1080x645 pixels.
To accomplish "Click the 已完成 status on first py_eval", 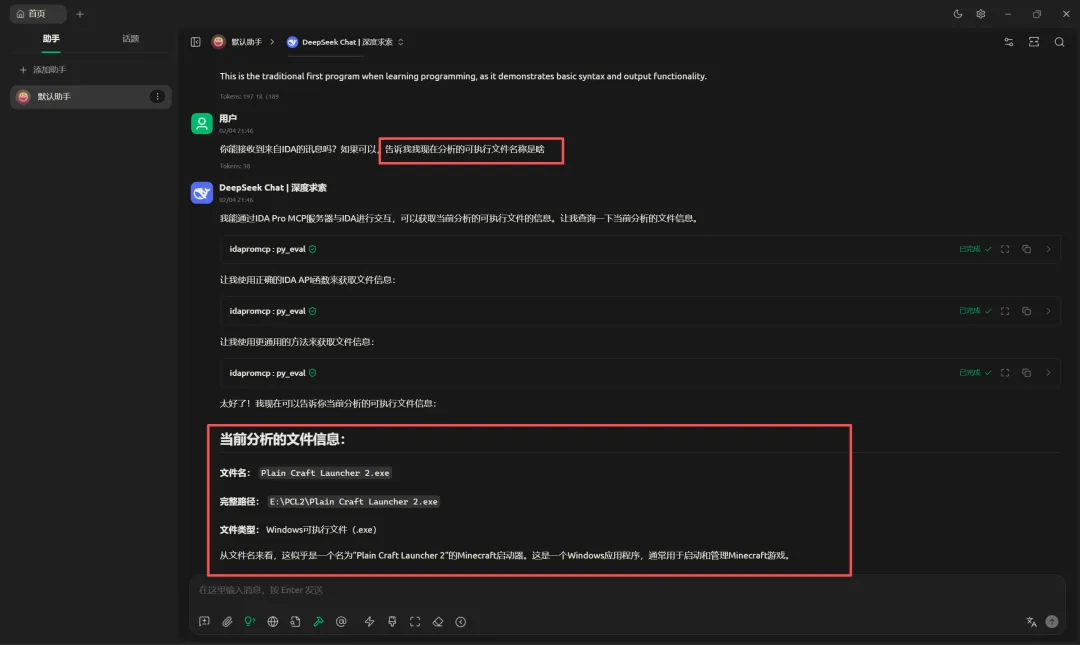I will click(975, 249).
